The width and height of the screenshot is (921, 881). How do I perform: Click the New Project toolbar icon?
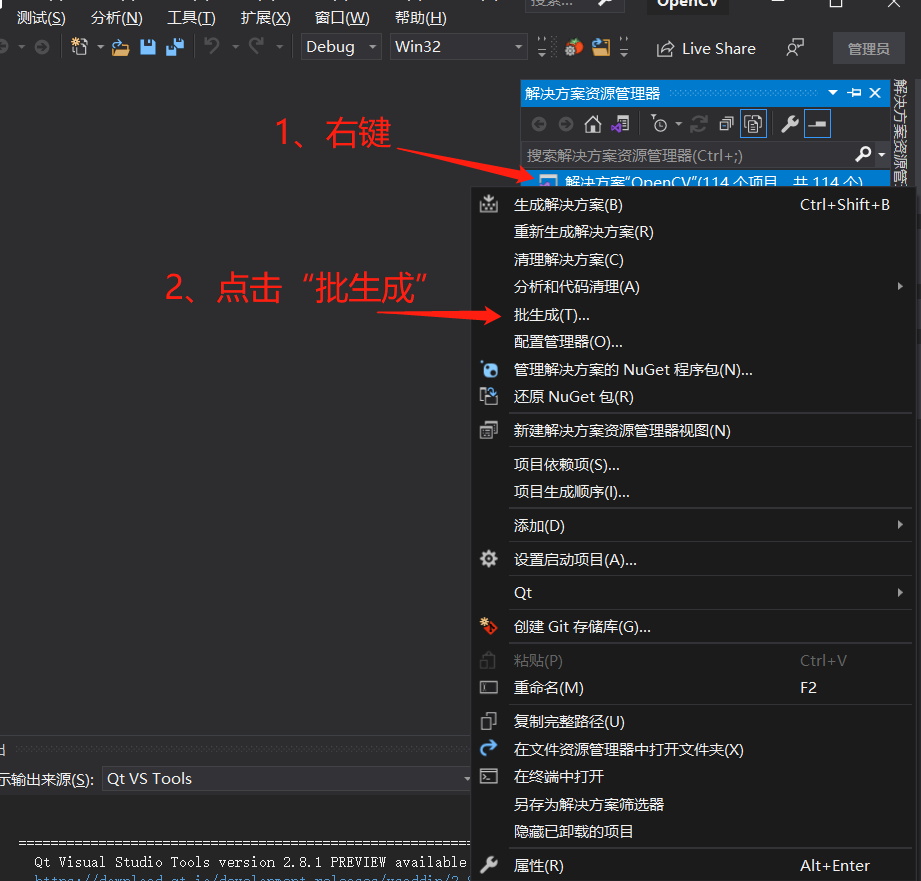(79, 46)
